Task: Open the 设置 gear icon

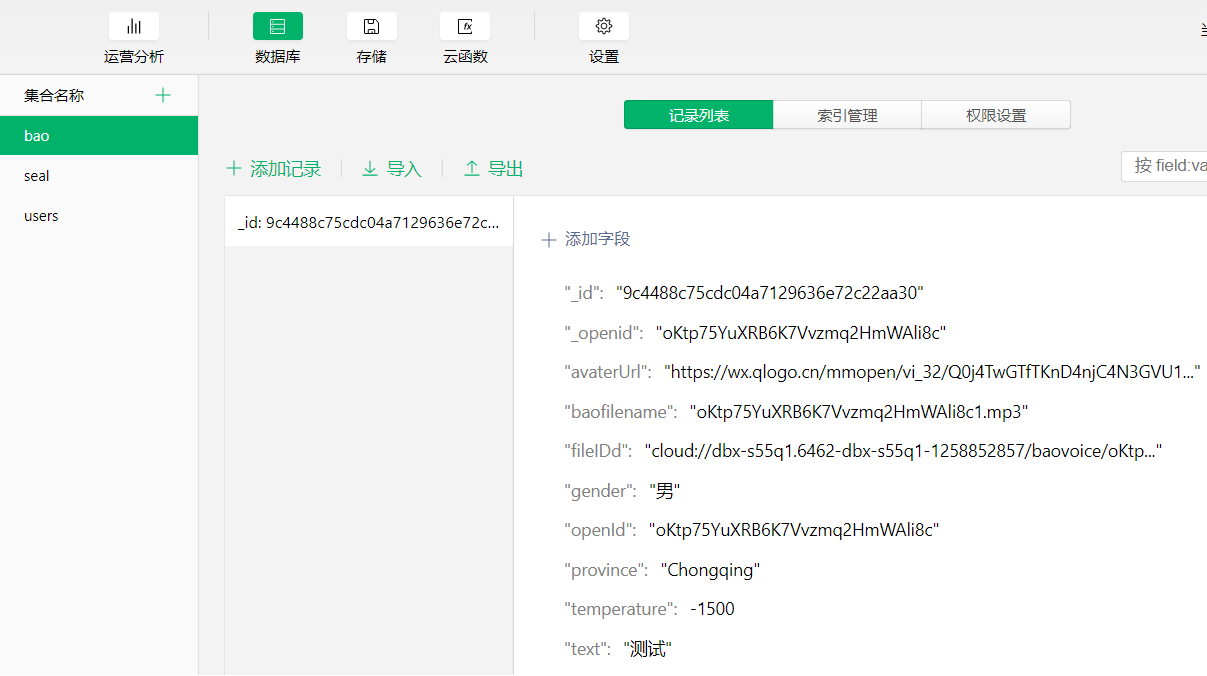Action: [604, 26]
